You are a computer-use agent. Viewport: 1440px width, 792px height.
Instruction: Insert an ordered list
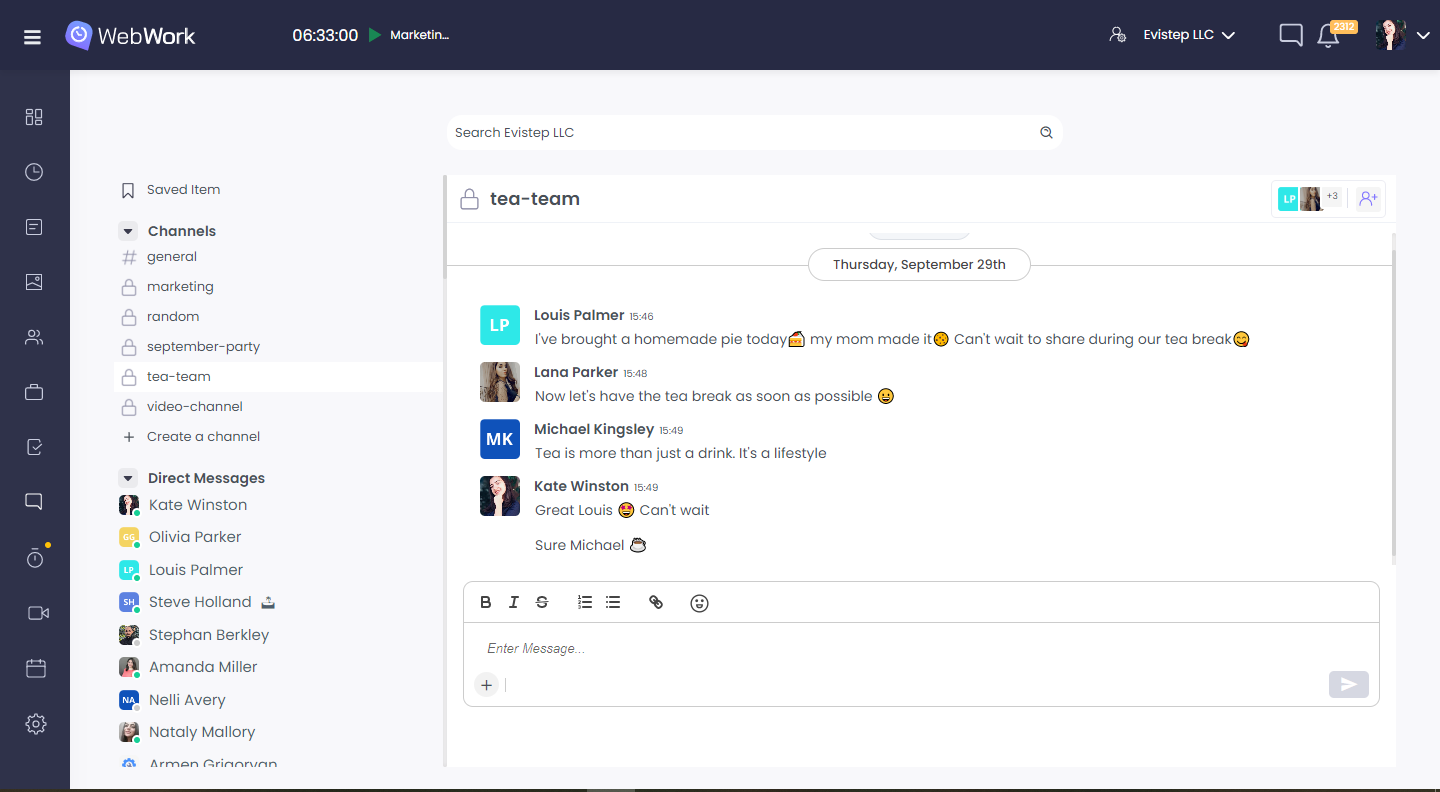(585, 602)
